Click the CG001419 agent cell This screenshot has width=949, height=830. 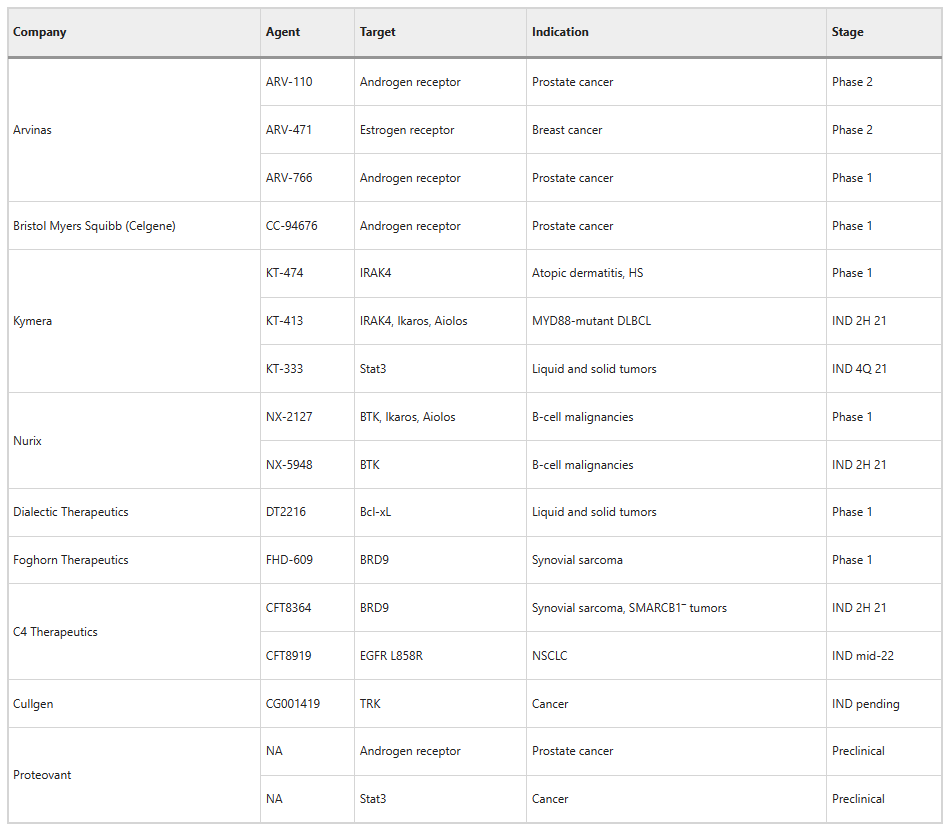tap(293, 704)
